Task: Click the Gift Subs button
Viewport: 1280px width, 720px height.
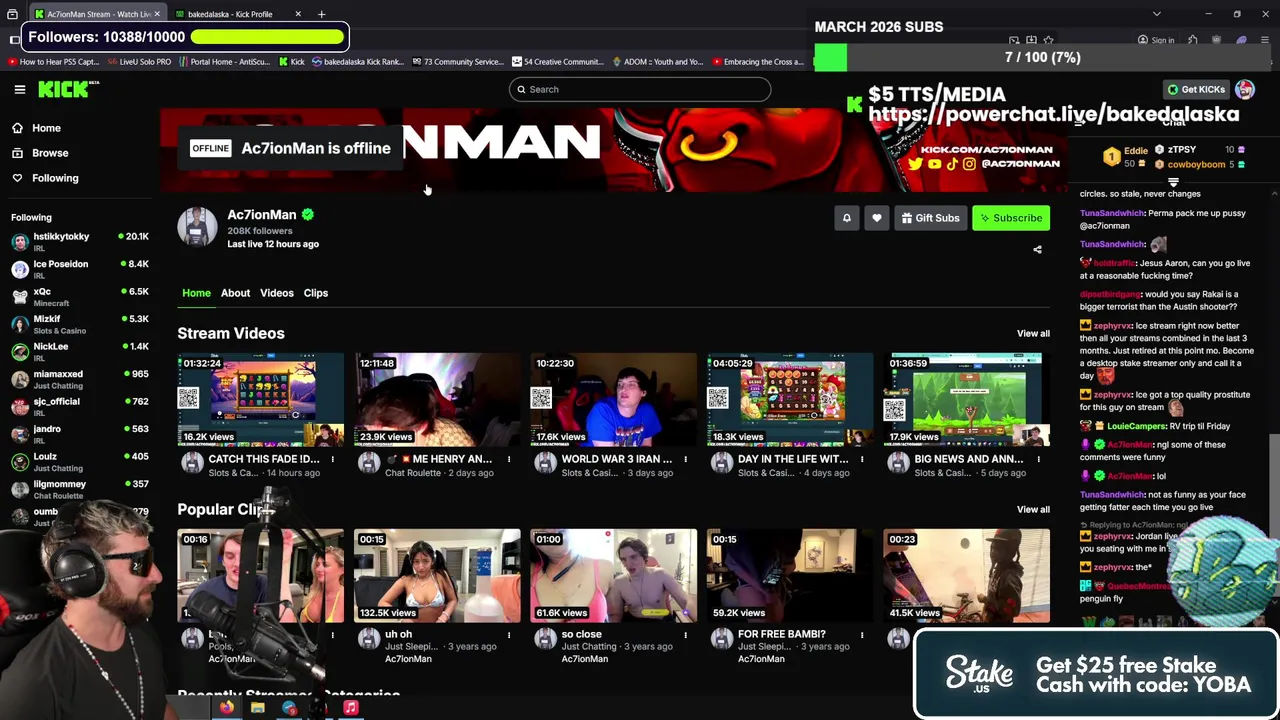Action: [930, 218]
